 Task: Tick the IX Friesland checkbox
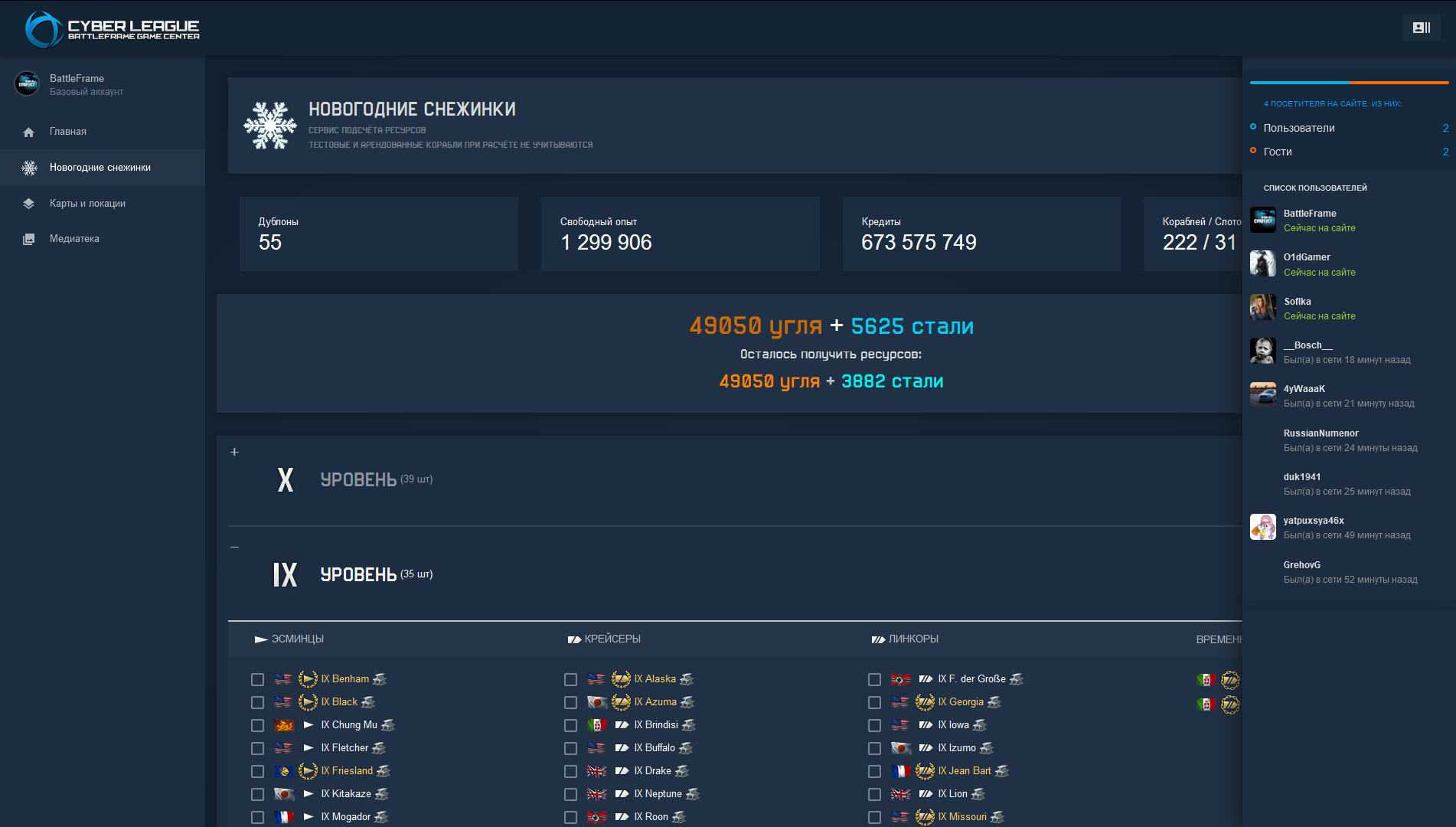point(257,772)
